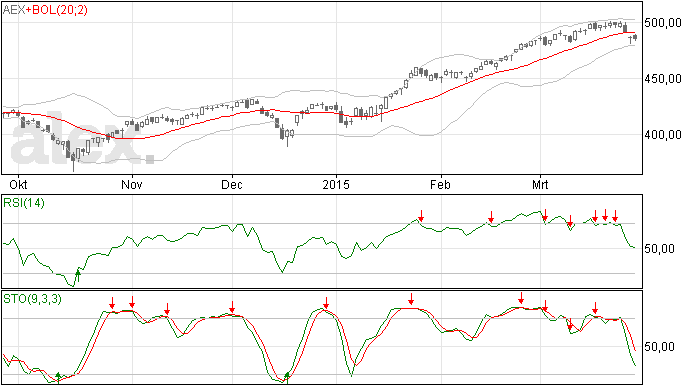
Task: Click the red STO arrow above early January peak
Action: tap(326, 303)
